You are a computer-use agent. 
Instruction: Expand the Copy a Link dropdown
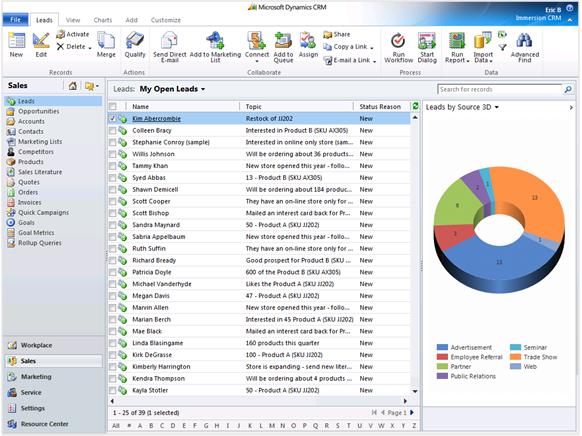[372, 47]
